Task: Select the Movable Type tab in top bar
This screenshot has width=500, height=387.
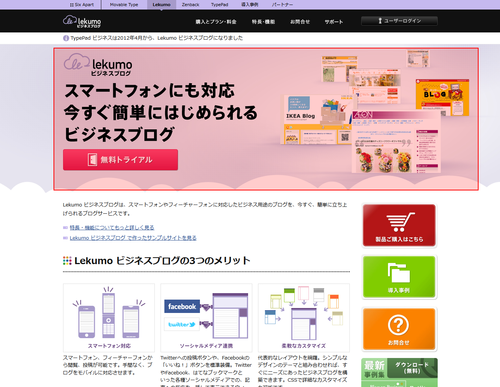Action: [124, 5]
